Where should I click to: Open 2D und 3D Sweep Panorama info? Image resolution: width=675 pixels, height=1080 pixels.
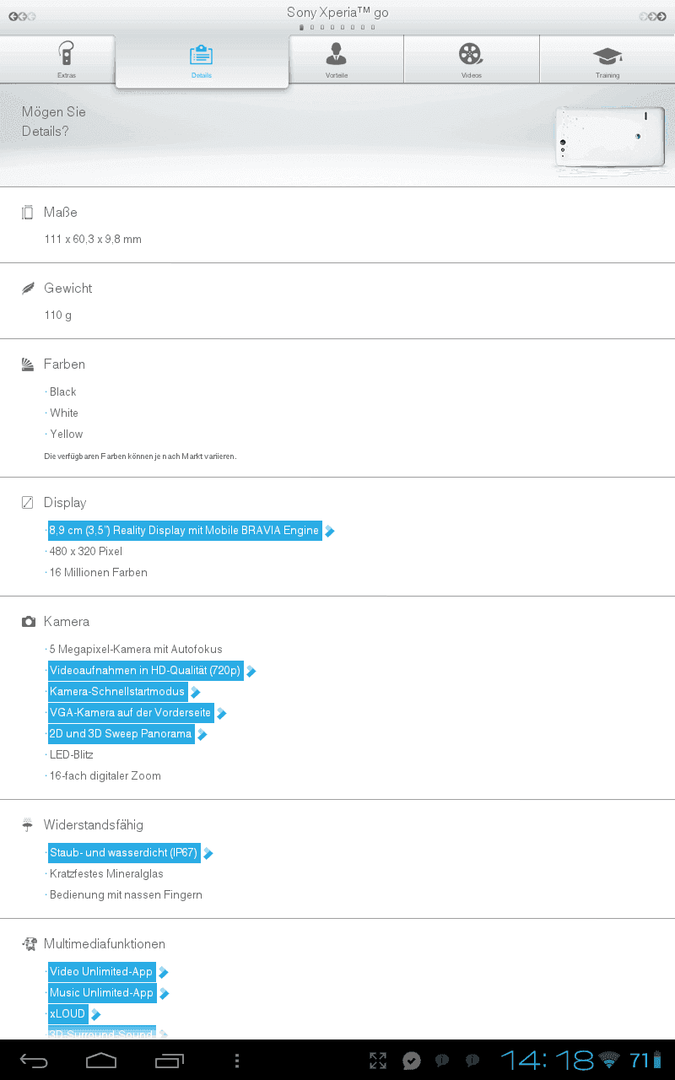(x=121, y=734)
